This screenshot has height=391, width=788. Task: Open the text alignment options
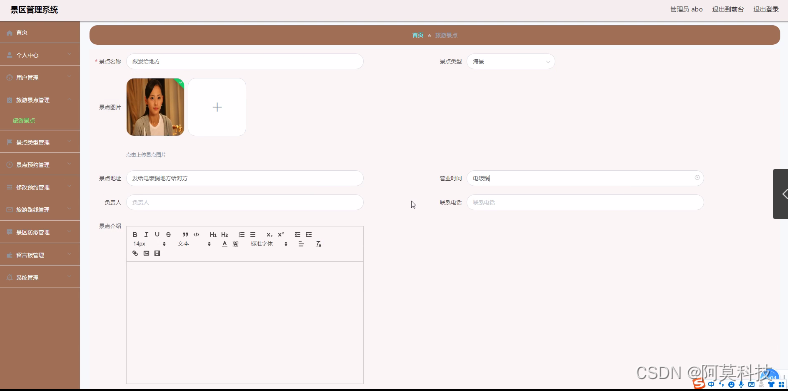(x=302, y=244)
